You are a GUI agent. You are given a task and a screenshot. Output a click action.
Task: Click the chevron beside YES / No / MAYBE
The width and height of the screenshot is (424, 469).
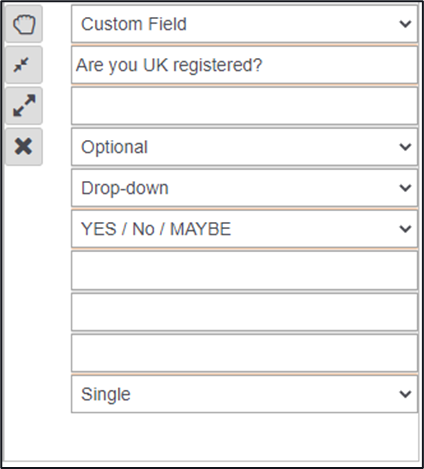point(405,229)
